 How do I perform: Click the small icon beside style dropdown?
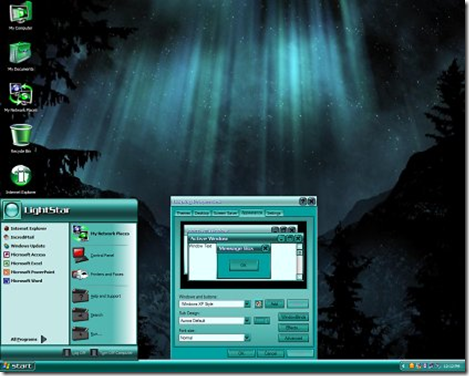[x=259, y=304]
